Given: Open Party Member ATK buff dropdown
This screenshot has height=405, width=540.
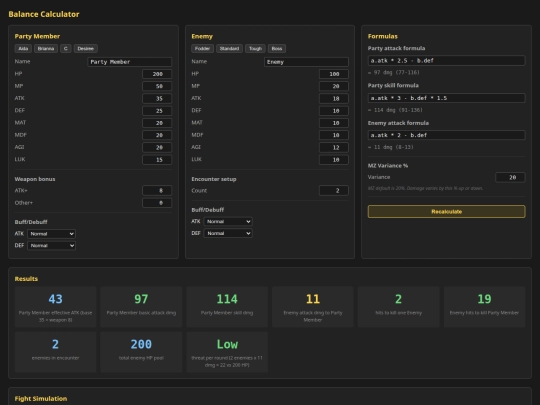Looking at the screenshot, I should click(51, 234).
